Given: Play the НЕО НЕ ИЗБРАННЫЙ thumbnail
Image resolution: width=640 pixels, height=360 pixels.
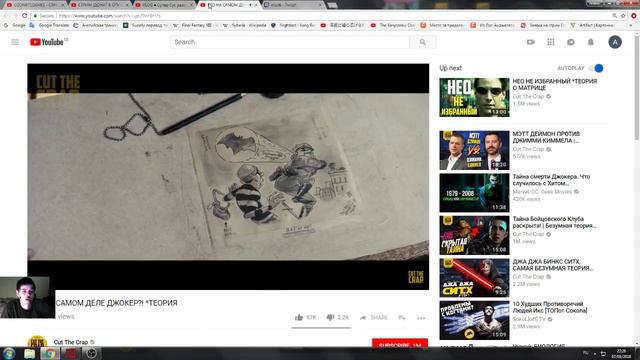Looking at the screenshot, I should 474,98.
